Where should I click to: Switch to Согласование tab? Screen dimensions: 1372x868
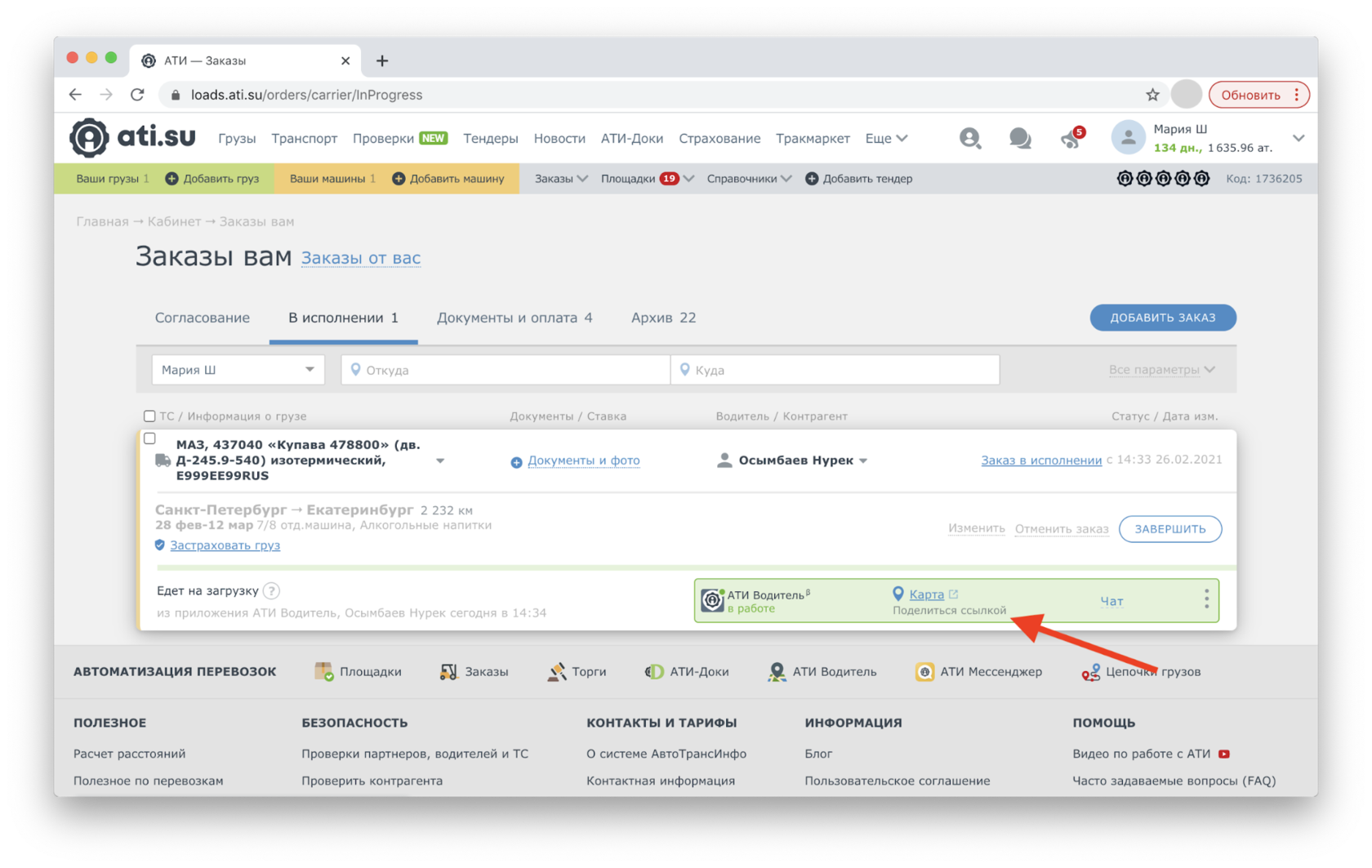(203, 318)
